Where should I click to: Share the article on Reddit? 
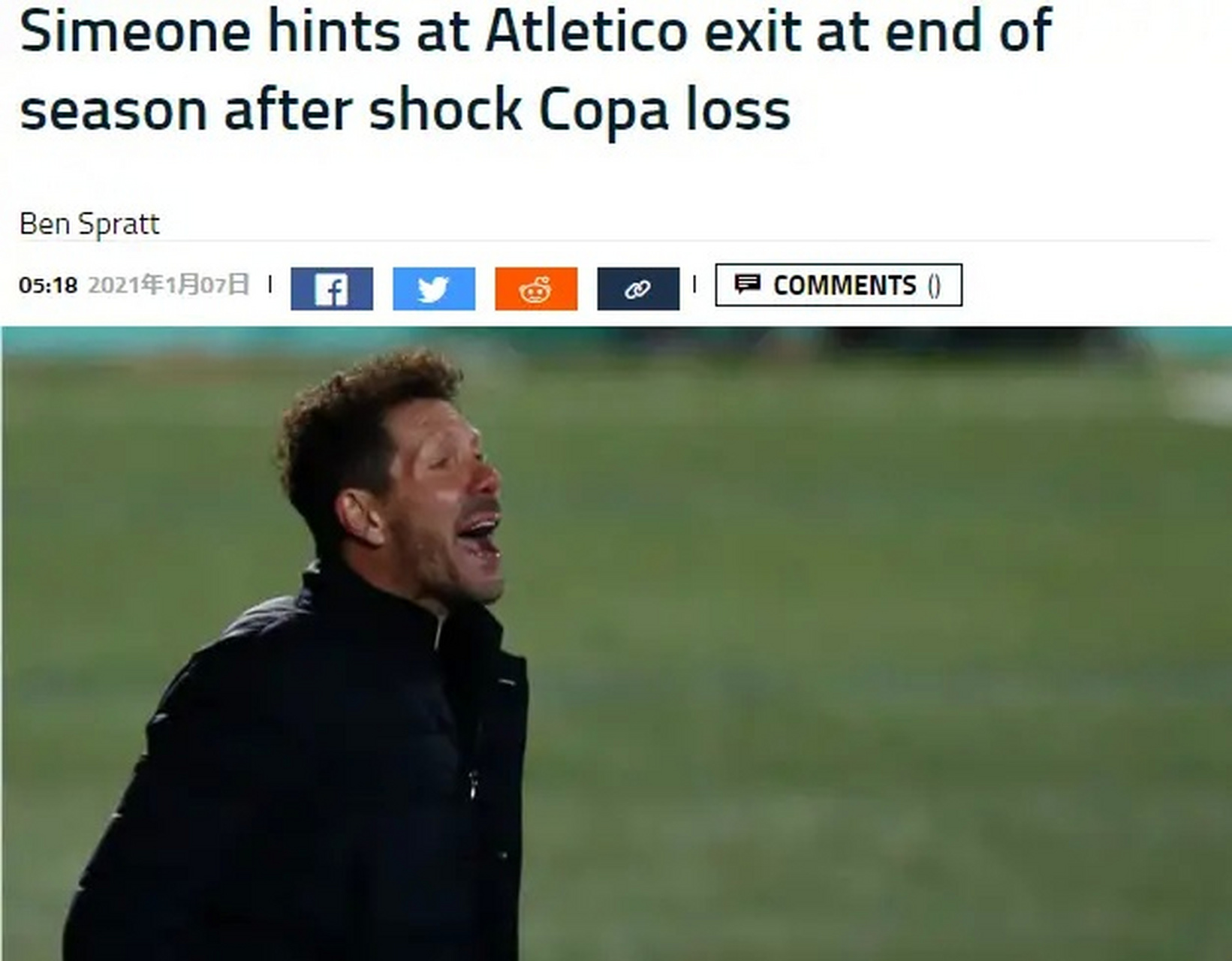[536, 288]
